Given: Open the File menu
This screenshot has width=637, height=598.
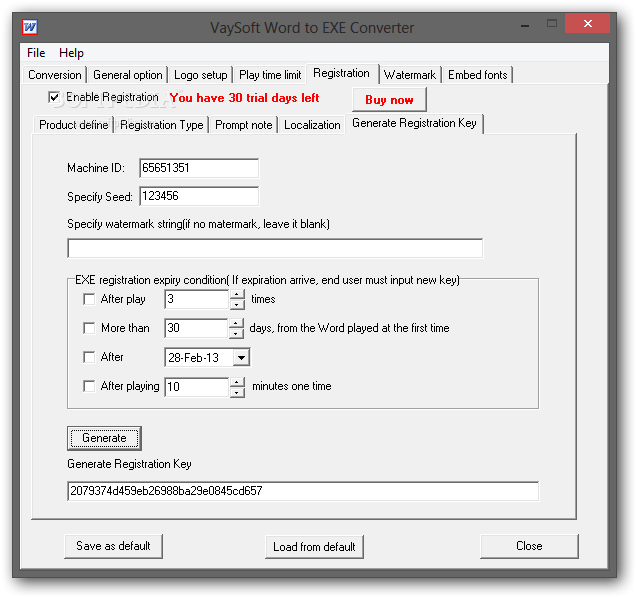Looking at the screenshot, I should (x=36, y=53).
